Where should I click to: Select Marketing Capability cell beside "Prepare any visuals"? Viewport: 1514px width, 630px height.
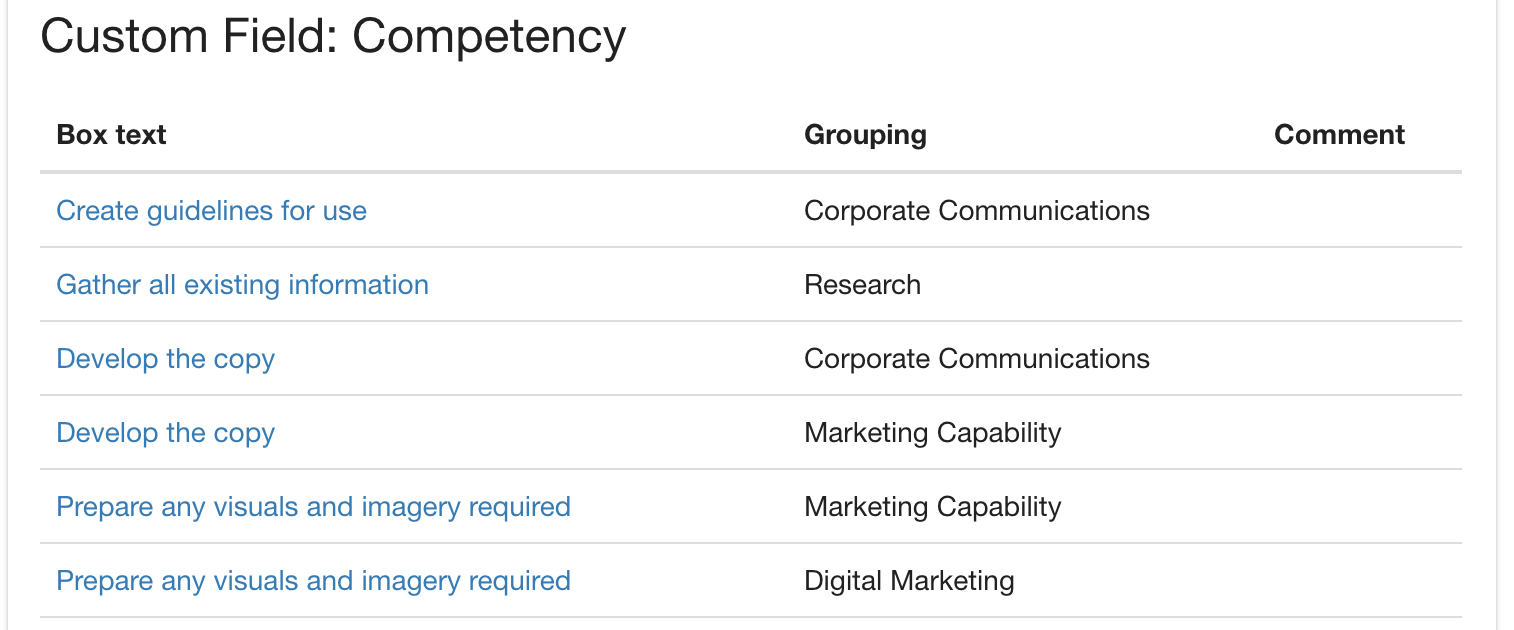[x=932, y=507]
